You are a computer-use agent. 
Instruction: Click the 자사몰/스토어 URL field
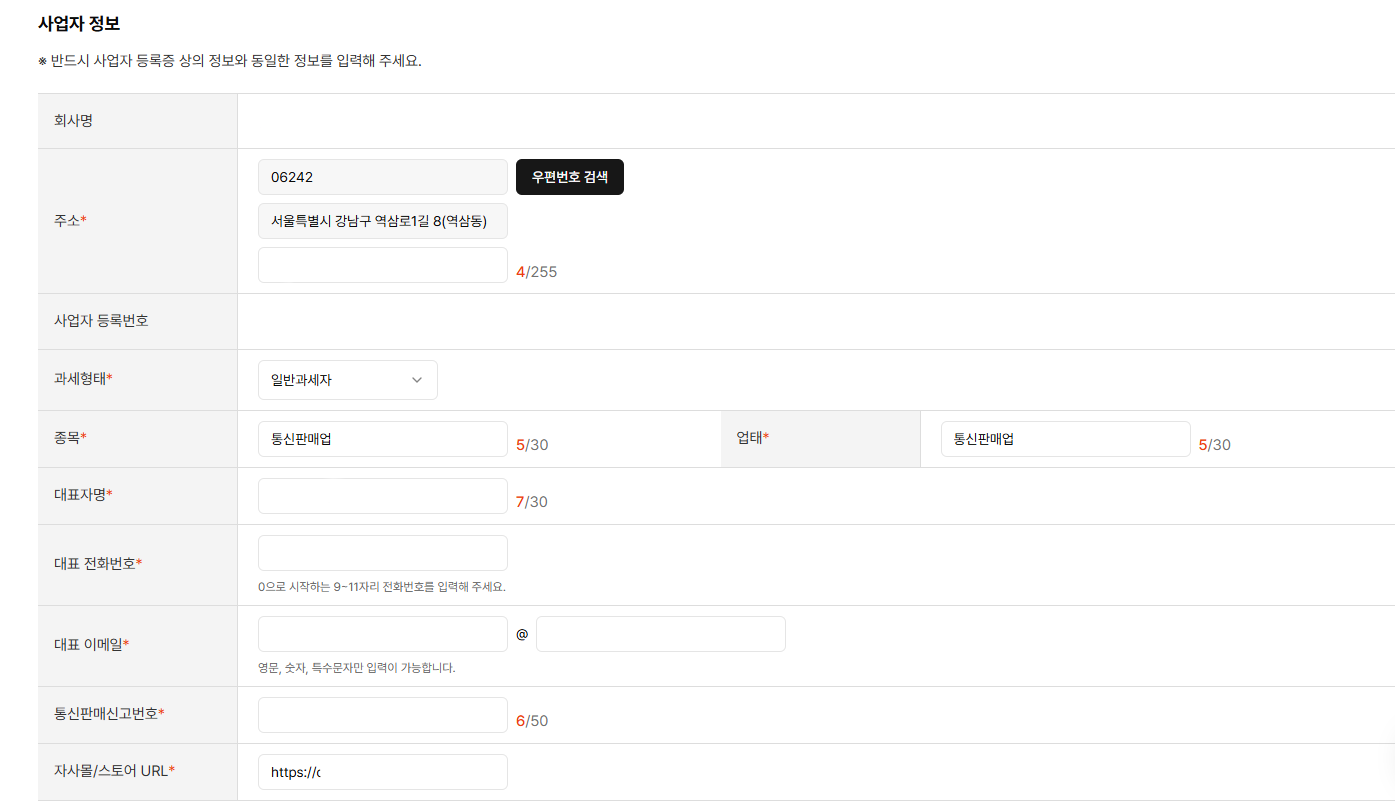382,772
